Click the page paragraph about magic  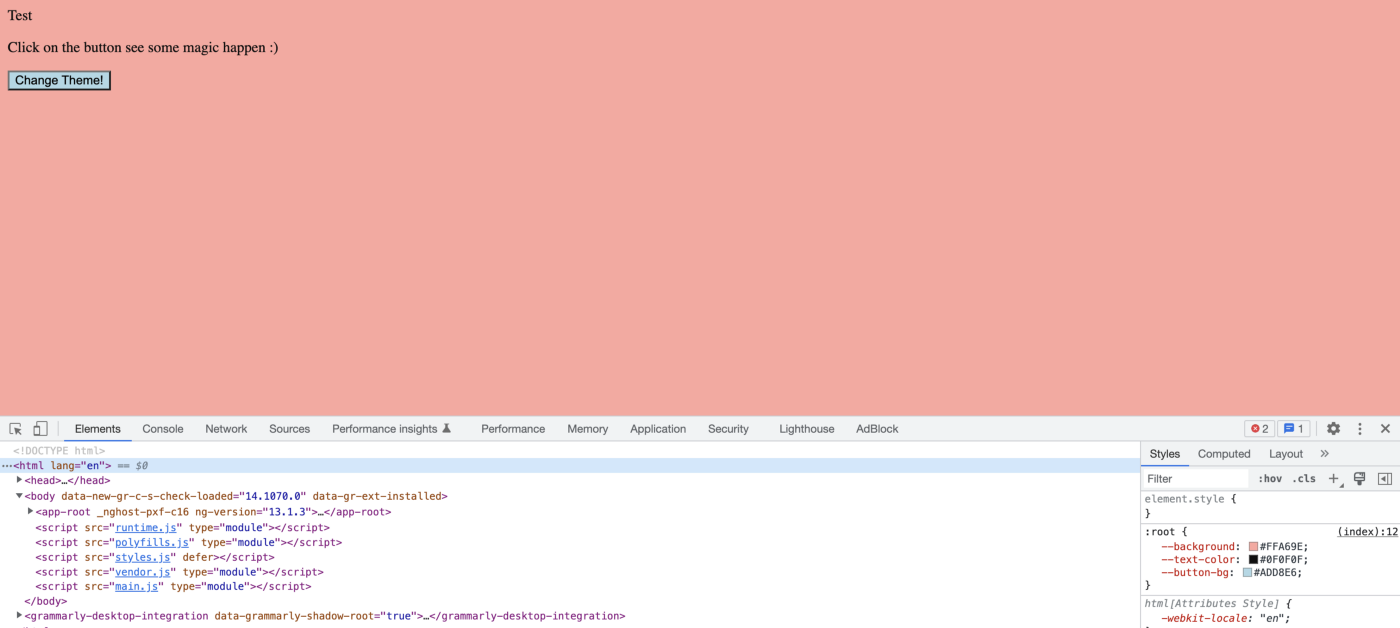point(143,47)
